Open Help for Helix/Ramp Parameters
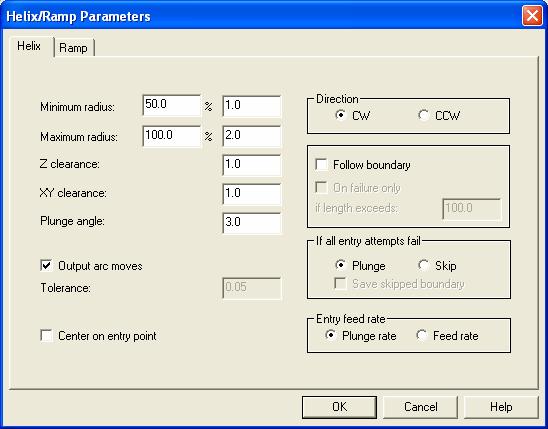 click(501, 407)
